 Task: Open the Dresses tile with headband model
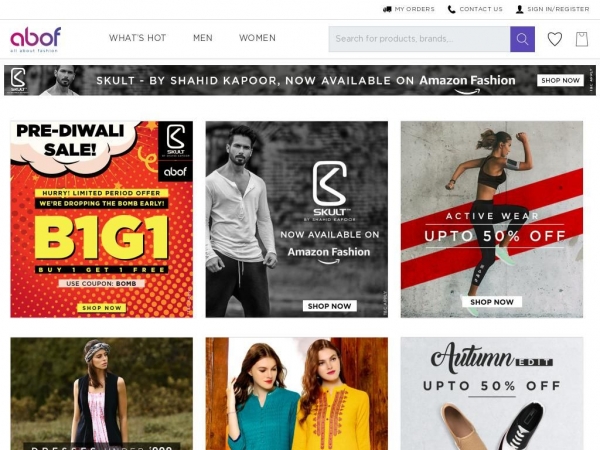(101, 393)
